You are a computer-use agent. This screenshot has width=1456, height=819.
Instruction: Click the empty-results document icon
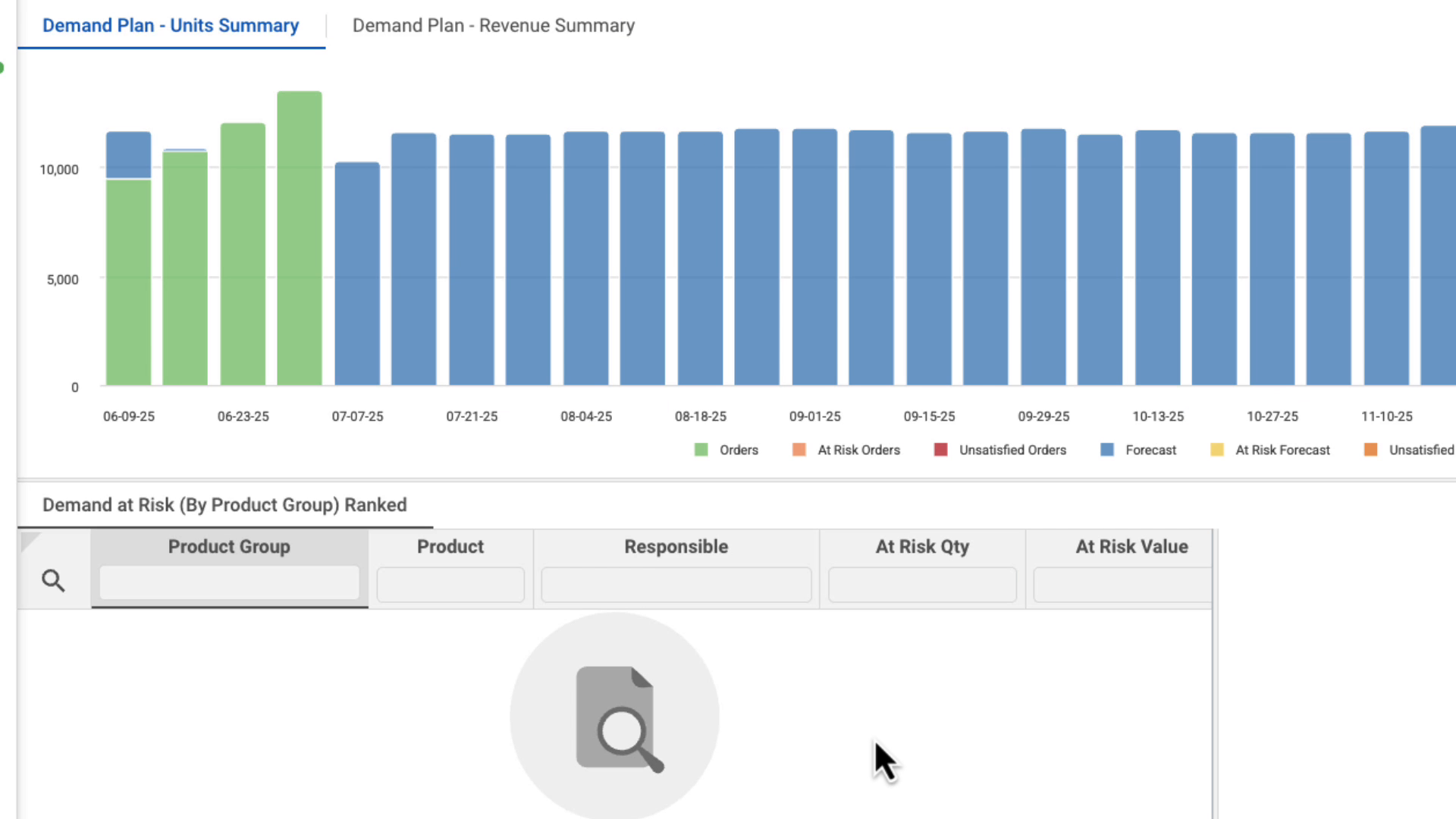[x=616, y=717]
